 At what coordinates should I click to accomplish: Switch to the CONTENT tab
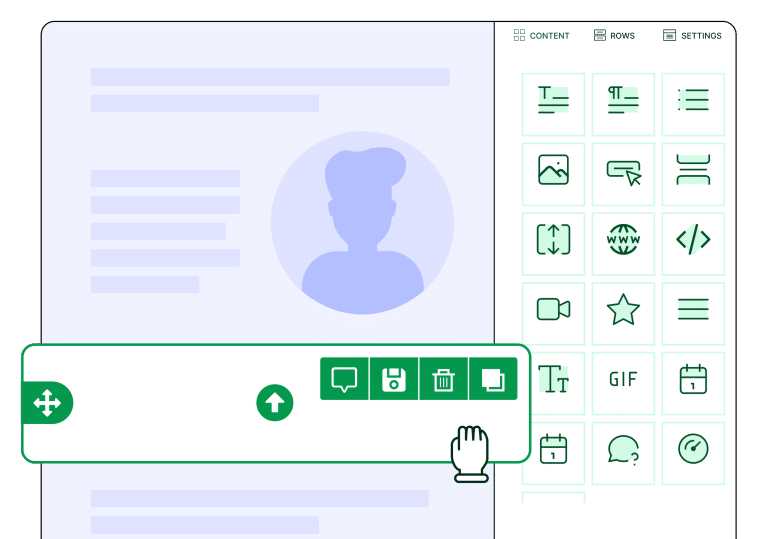pyautogui.click(x=541, y=35)
